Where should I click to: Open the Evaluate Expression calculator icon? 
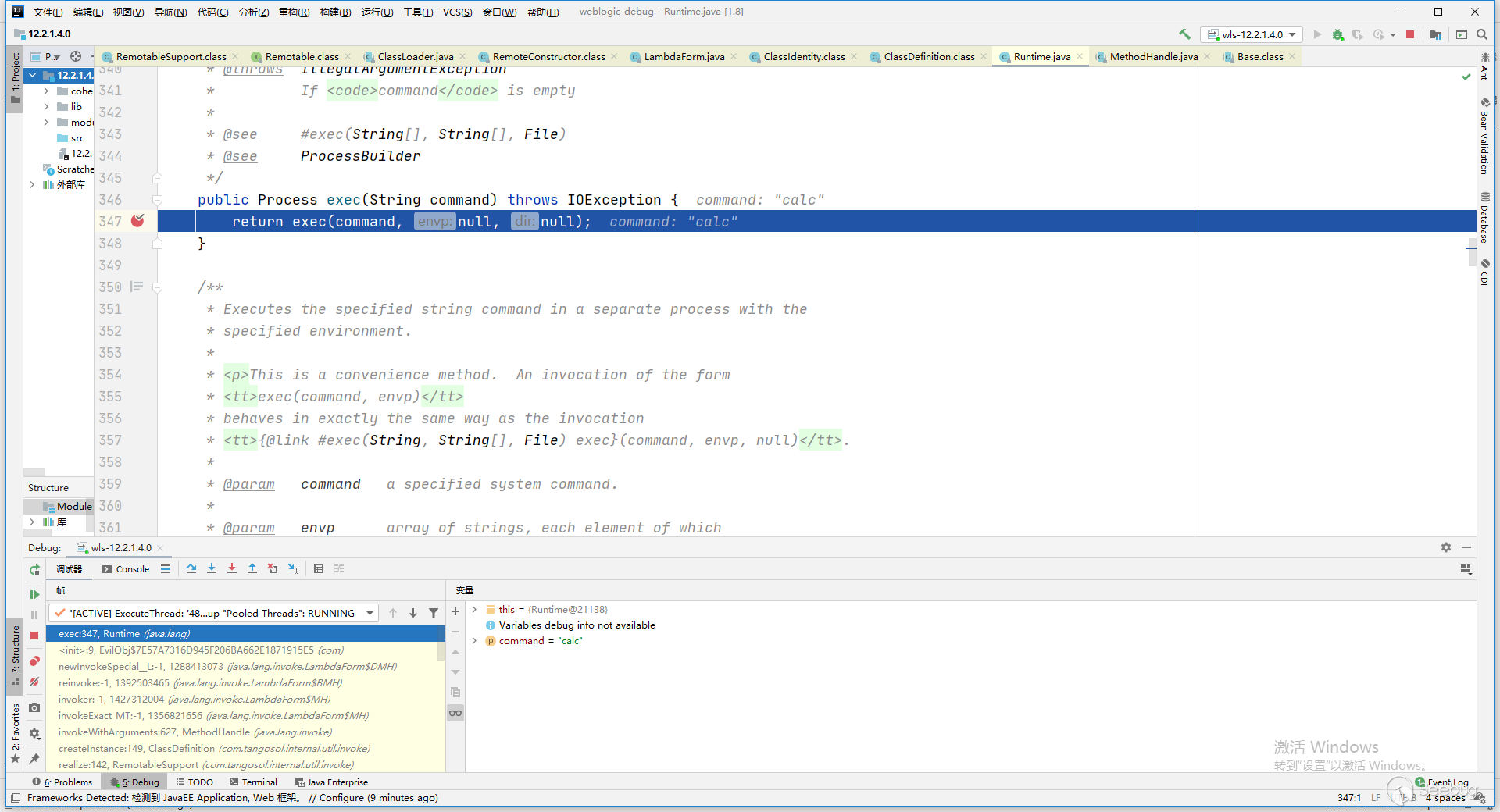(319, 568)
